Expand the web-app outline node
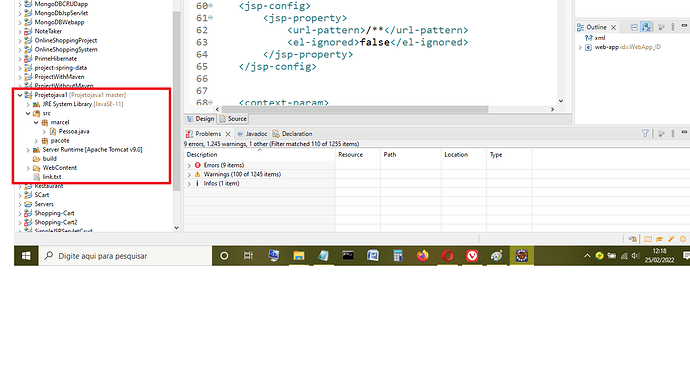Image resolution: width=690 pixels, height=387 pixels. 580,48
